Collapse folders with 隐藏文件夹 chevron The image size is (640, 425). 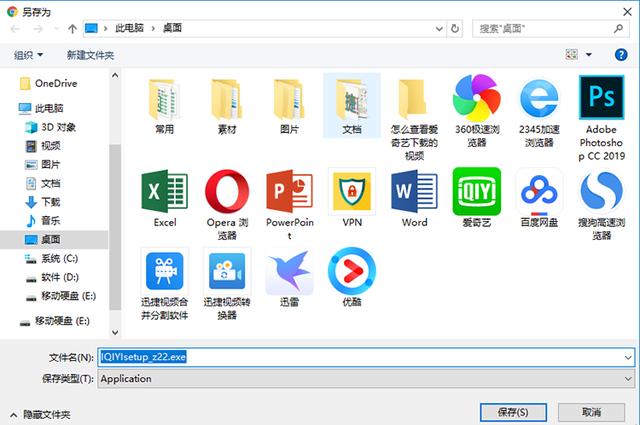pyautogui.click(x=13, y=415)
